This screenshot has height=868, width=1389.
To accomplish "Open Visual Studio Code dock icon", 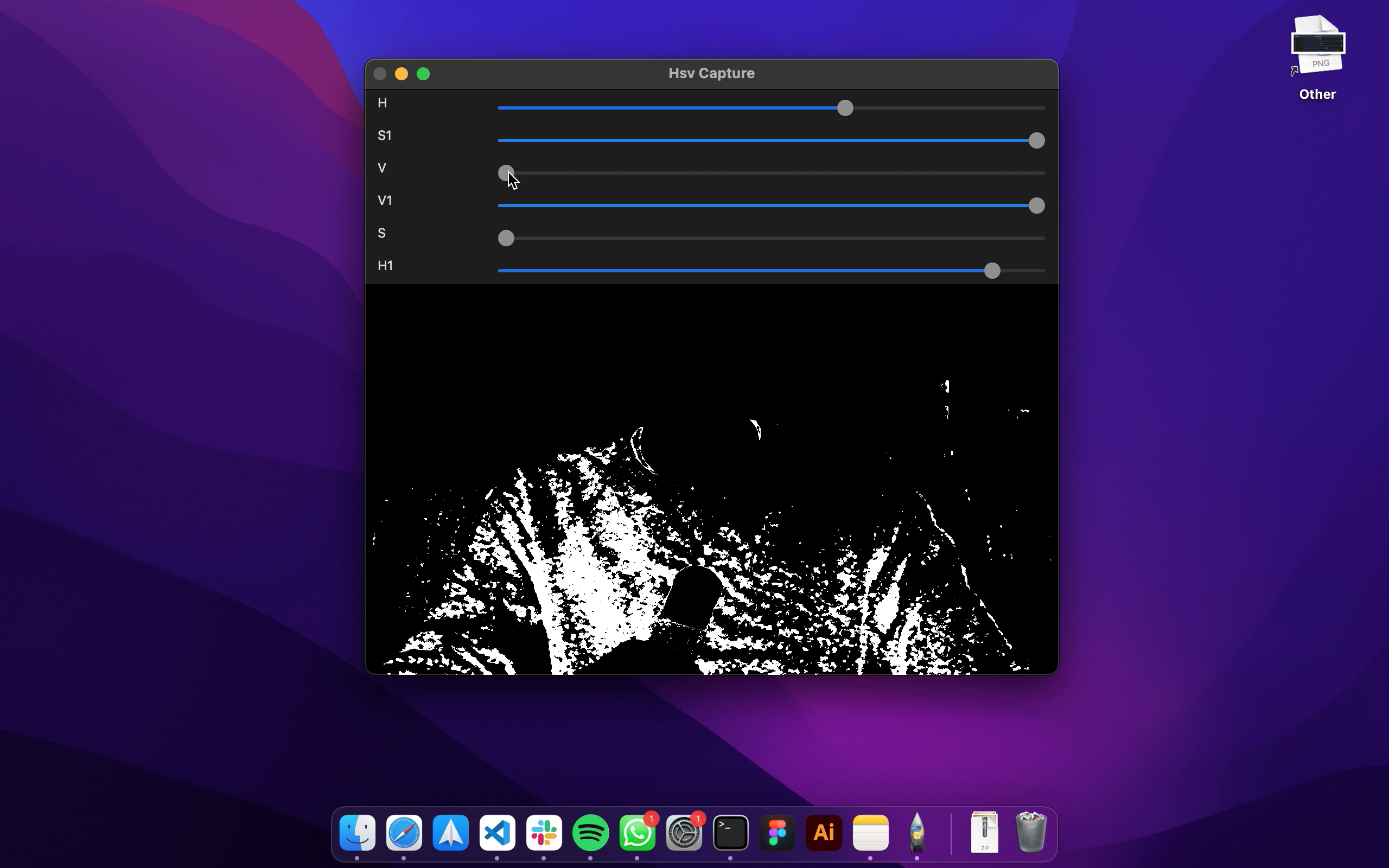I will pyautogui.click(x=497, y=832).
